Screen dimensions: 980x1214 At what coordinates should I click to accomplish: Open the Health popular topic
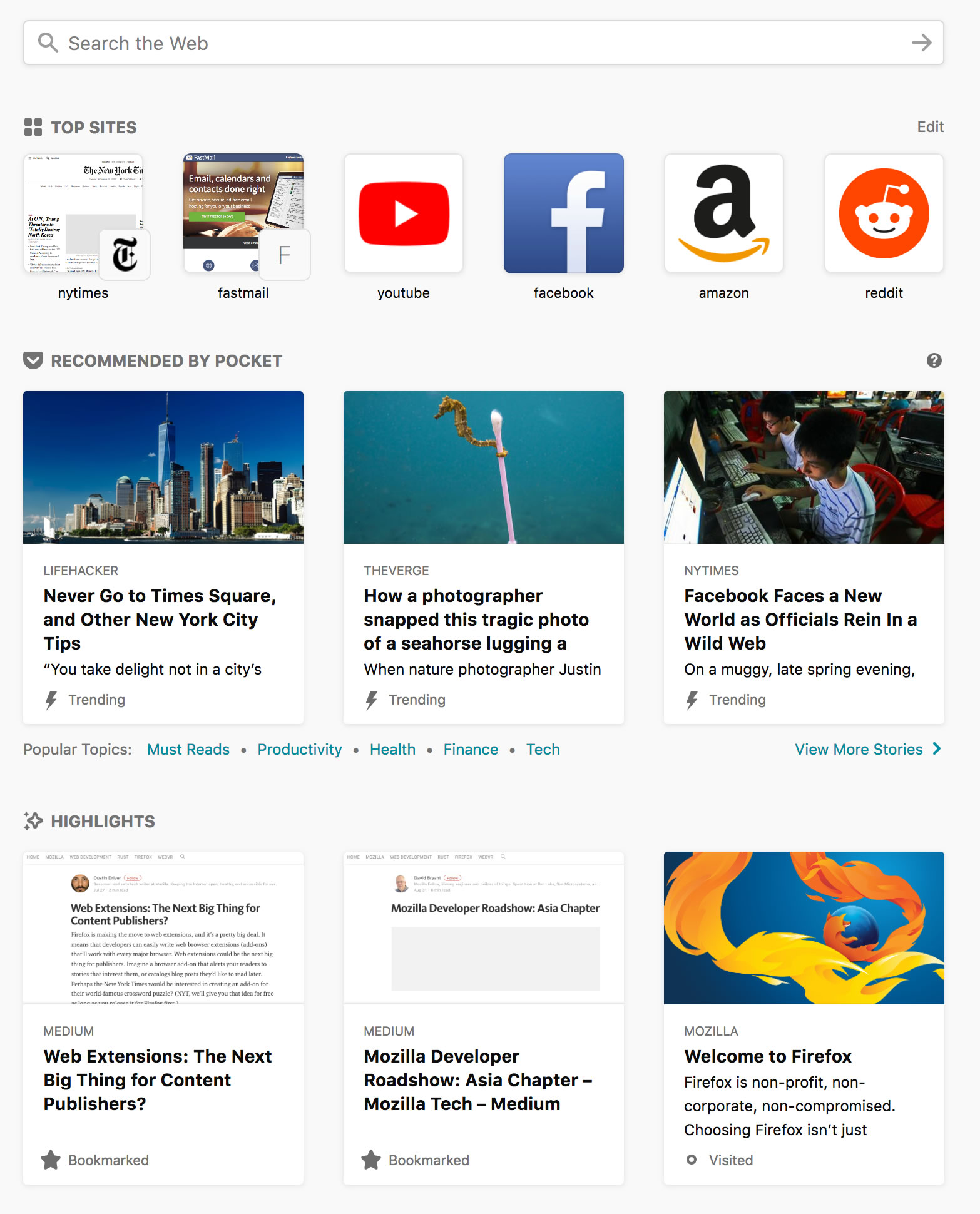click(x=392, y=749)
